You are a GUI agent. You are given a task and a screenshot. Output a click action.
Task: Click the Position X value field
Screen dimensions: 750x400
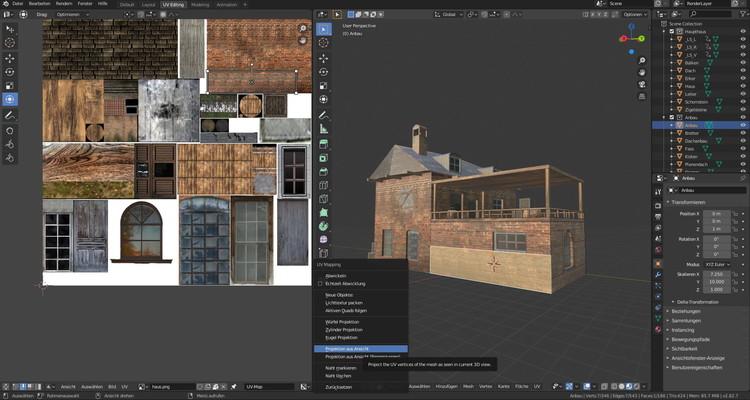[716, 213]
